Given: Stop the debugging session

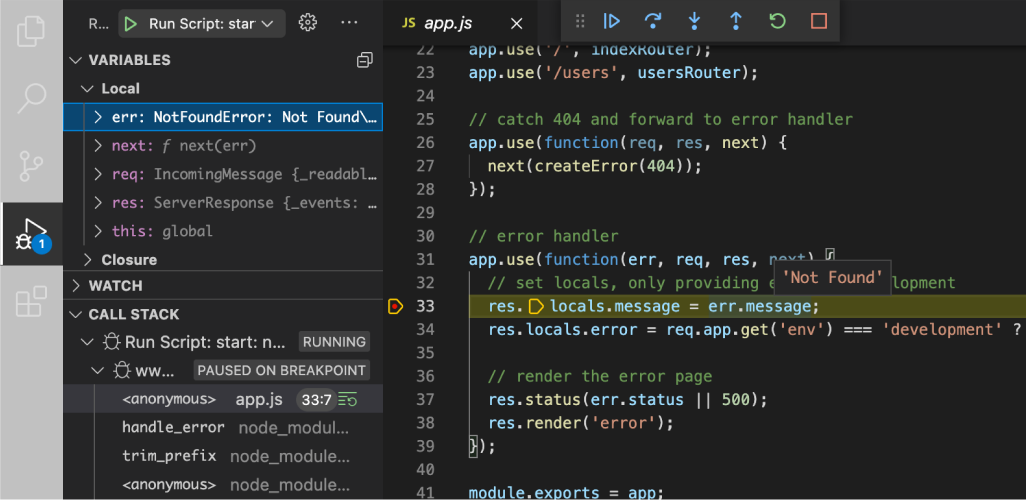Looking at the screenshot, I should [819, 21].
